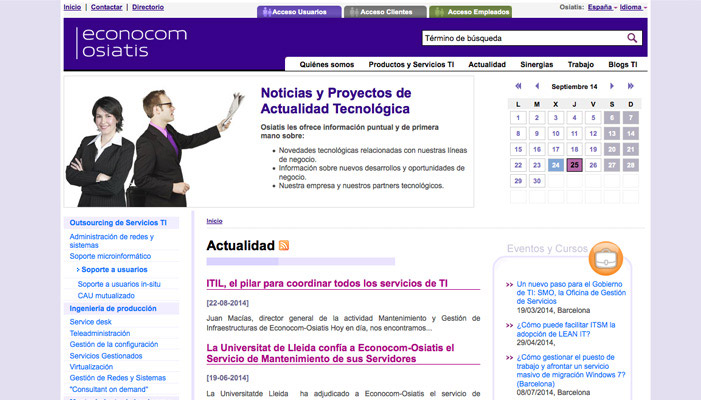The width and height of the screenshot is (701, 400).
Task: Open Soporte a usuarios in-situ
Action: click(x=119, y=284)
